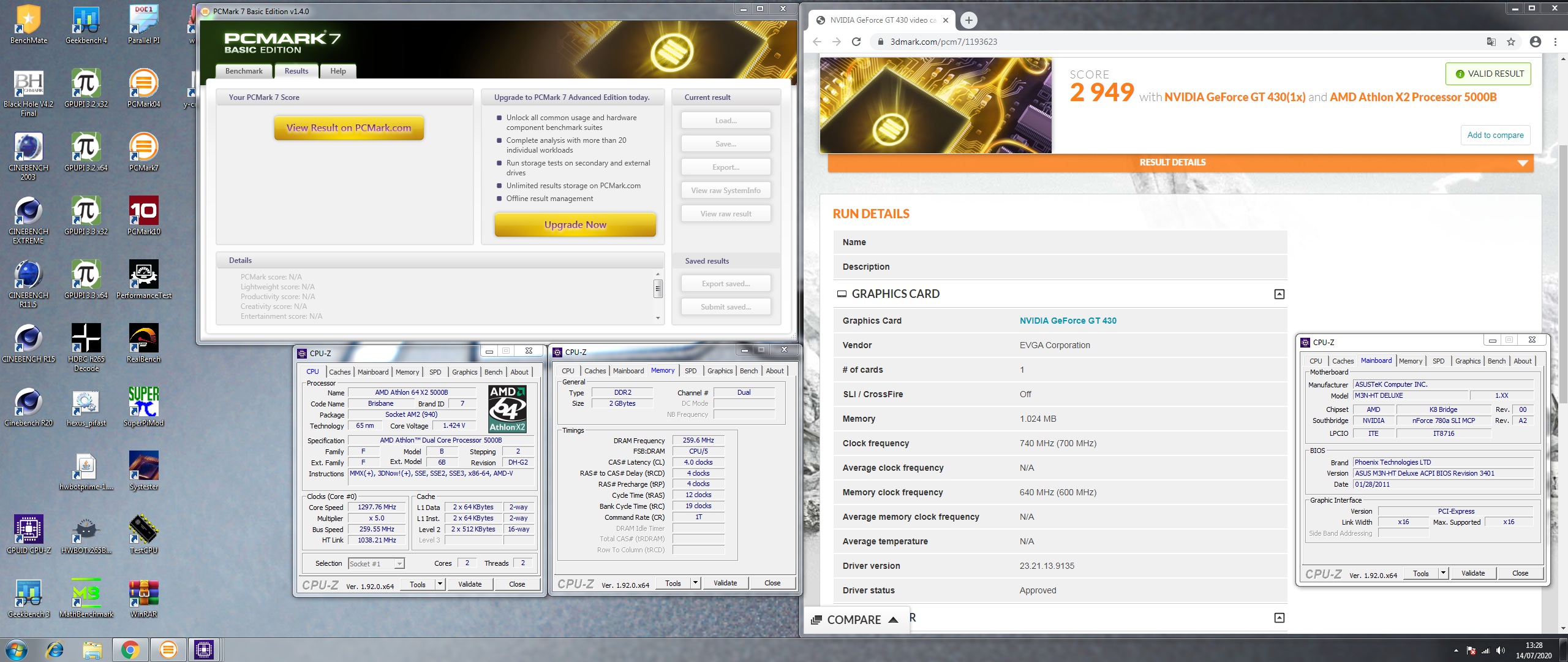Open the PCMark04 desktop shortcut
1568x662 pixels.
click(x=144, y=88)
